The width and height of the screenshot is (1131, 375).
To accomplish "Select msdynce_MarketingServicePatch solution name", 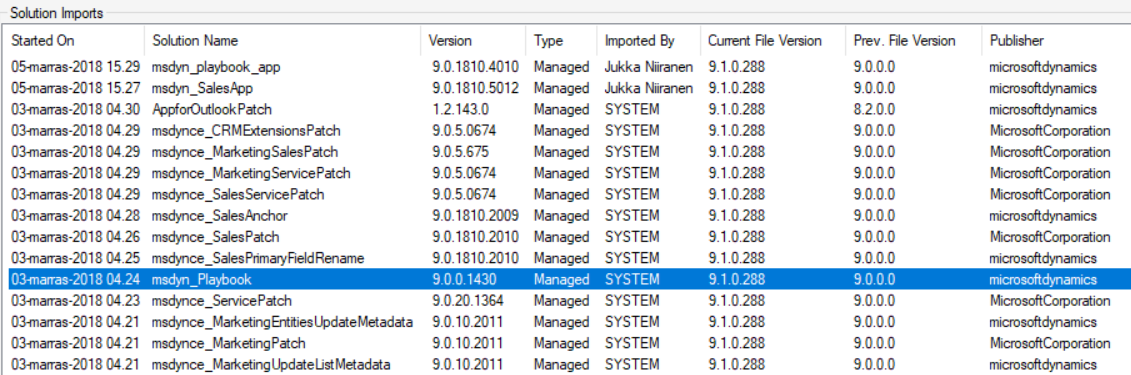I will tap(251, 173).
